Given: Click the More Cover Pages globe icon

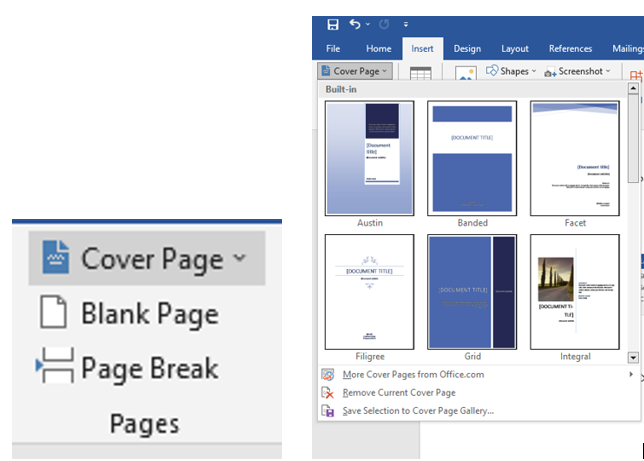Looking at the screenshot, I should click(x=328, y=374).
